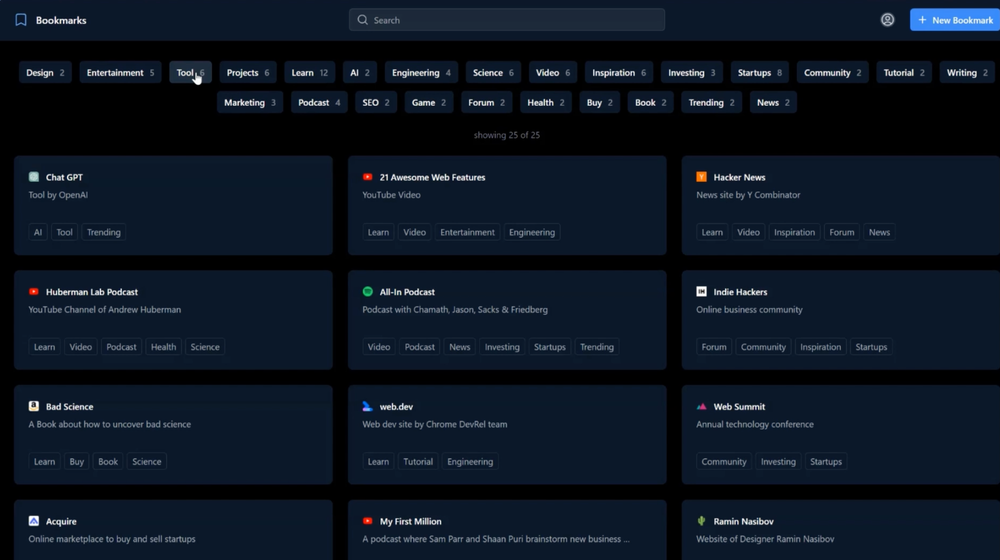Click the My First Million YouTube icon
The image size is (1000, 560).
367,521
